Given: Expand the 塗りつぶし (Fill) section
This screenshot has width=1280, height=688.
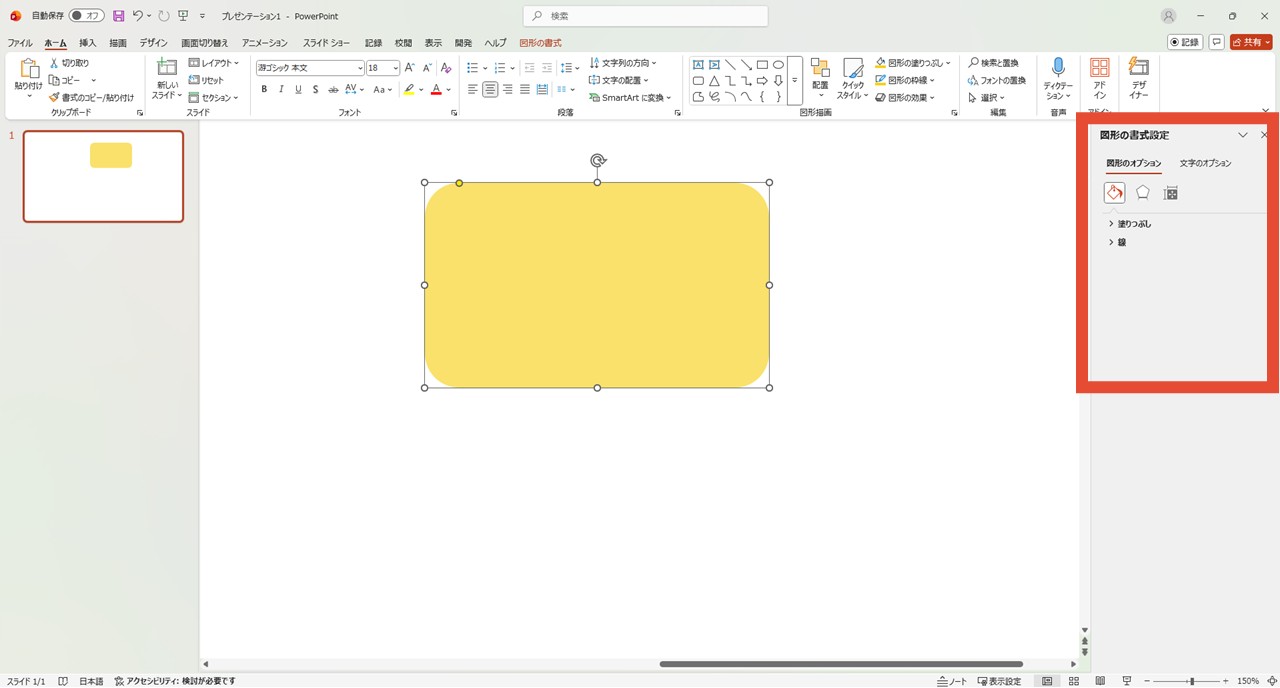Looking at the screenshot, I should [1133, 224].
